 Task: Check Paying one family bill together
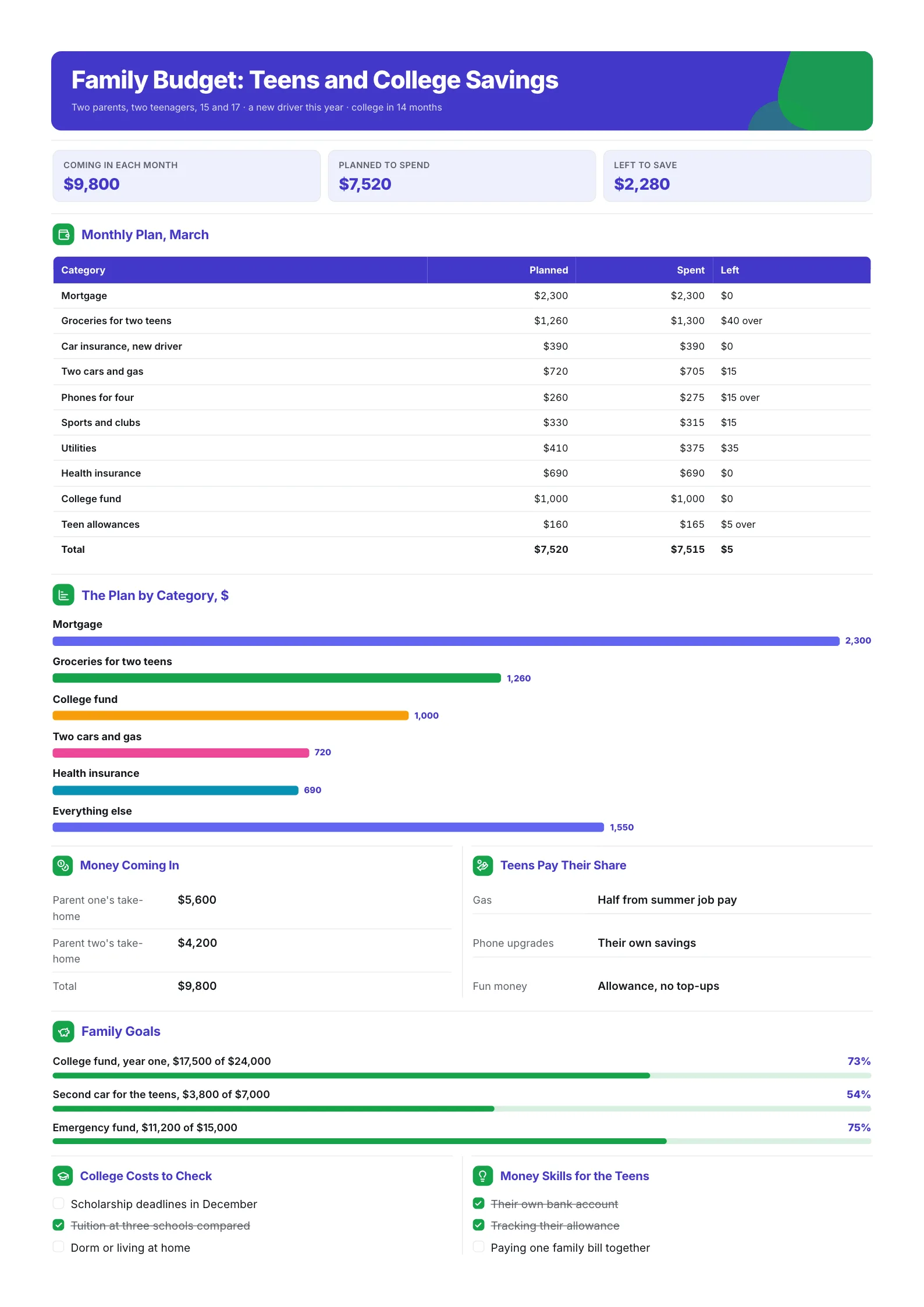(x=478, y=1246)
